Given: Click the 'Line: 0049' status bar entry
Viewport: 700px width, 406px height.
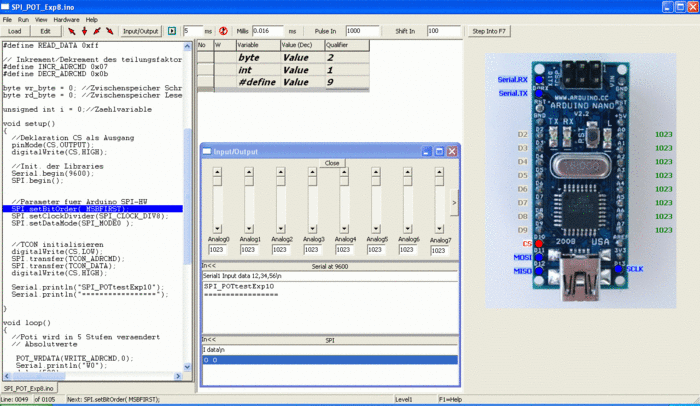Looking at the screenshot, I should point(14,399).
